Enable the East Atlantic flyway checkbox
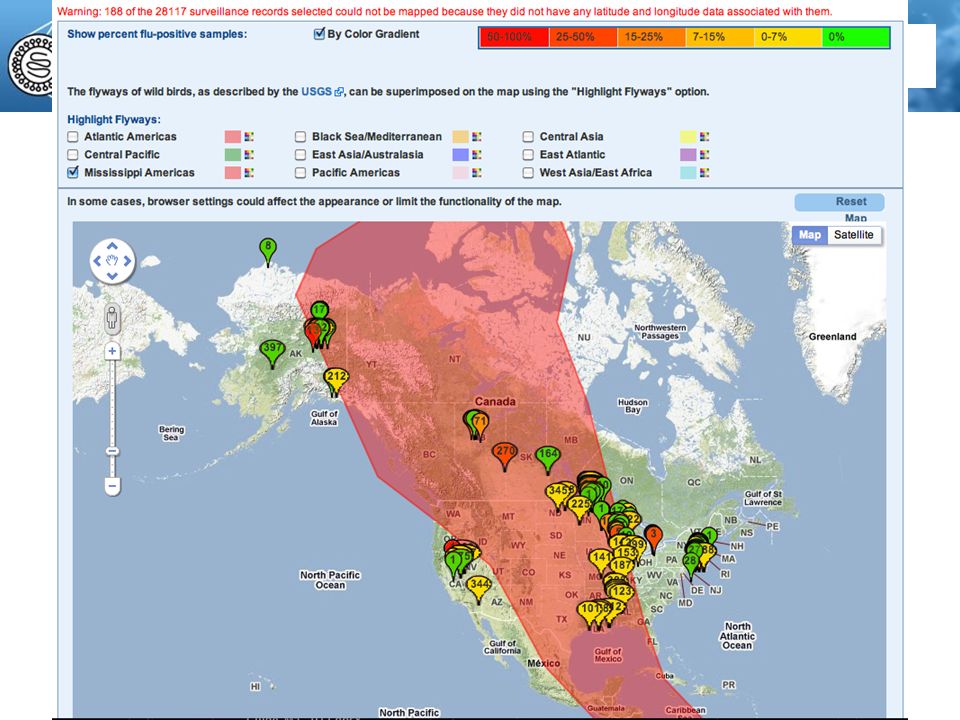The height and width of the screenshot is (720, 960). 528,154
